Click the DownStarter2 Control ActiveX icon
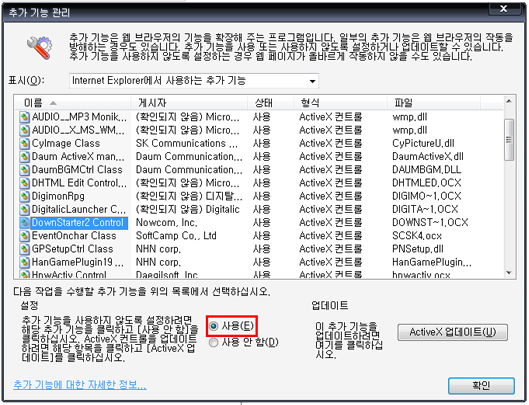The image size is (529, 405). tap(24, 222)
